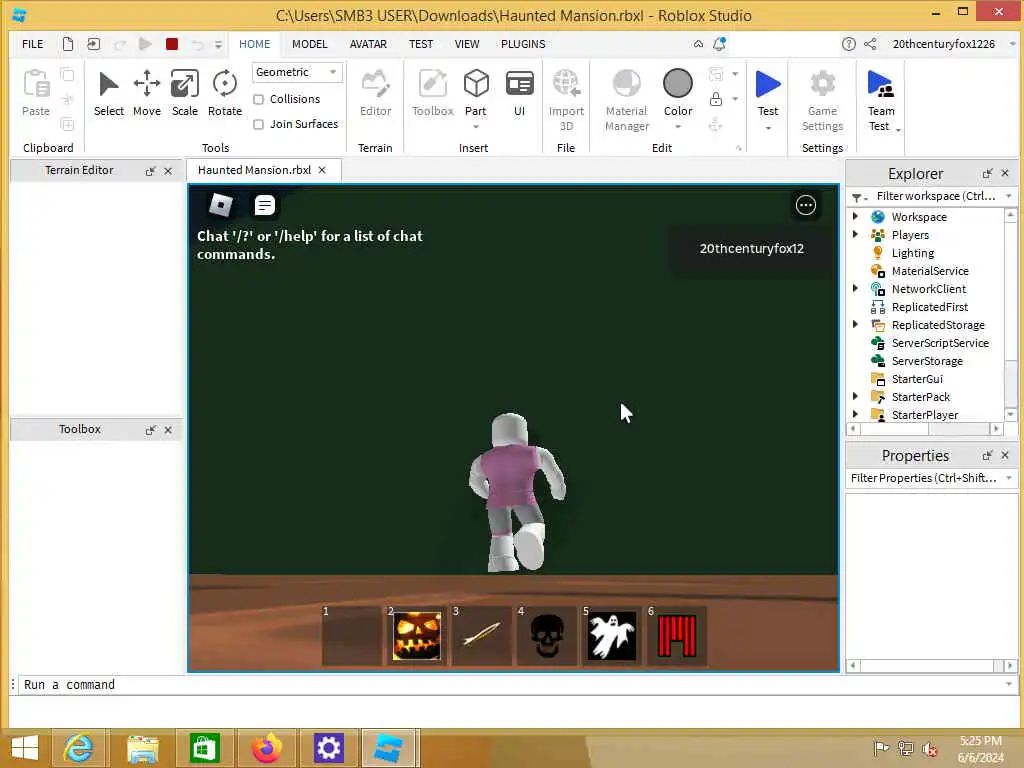Switch to the TEST ribbon tab
This screenshot has height=768, width=1024.
point(421,44)
